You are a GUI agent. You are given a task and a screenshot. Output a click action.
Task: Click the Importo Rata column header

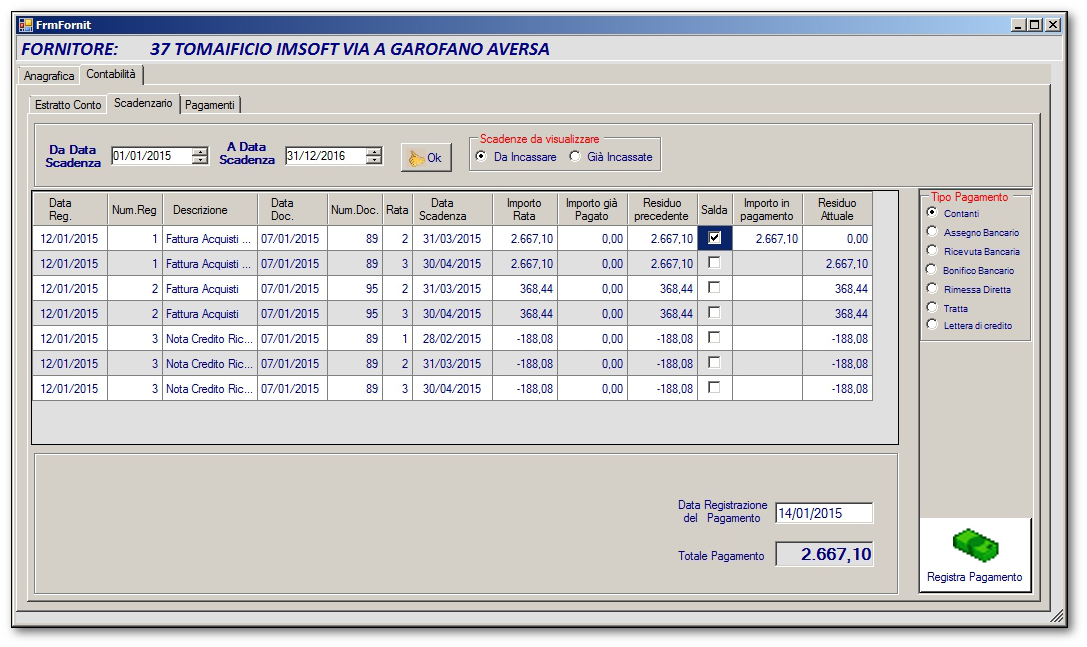point(525,209)
